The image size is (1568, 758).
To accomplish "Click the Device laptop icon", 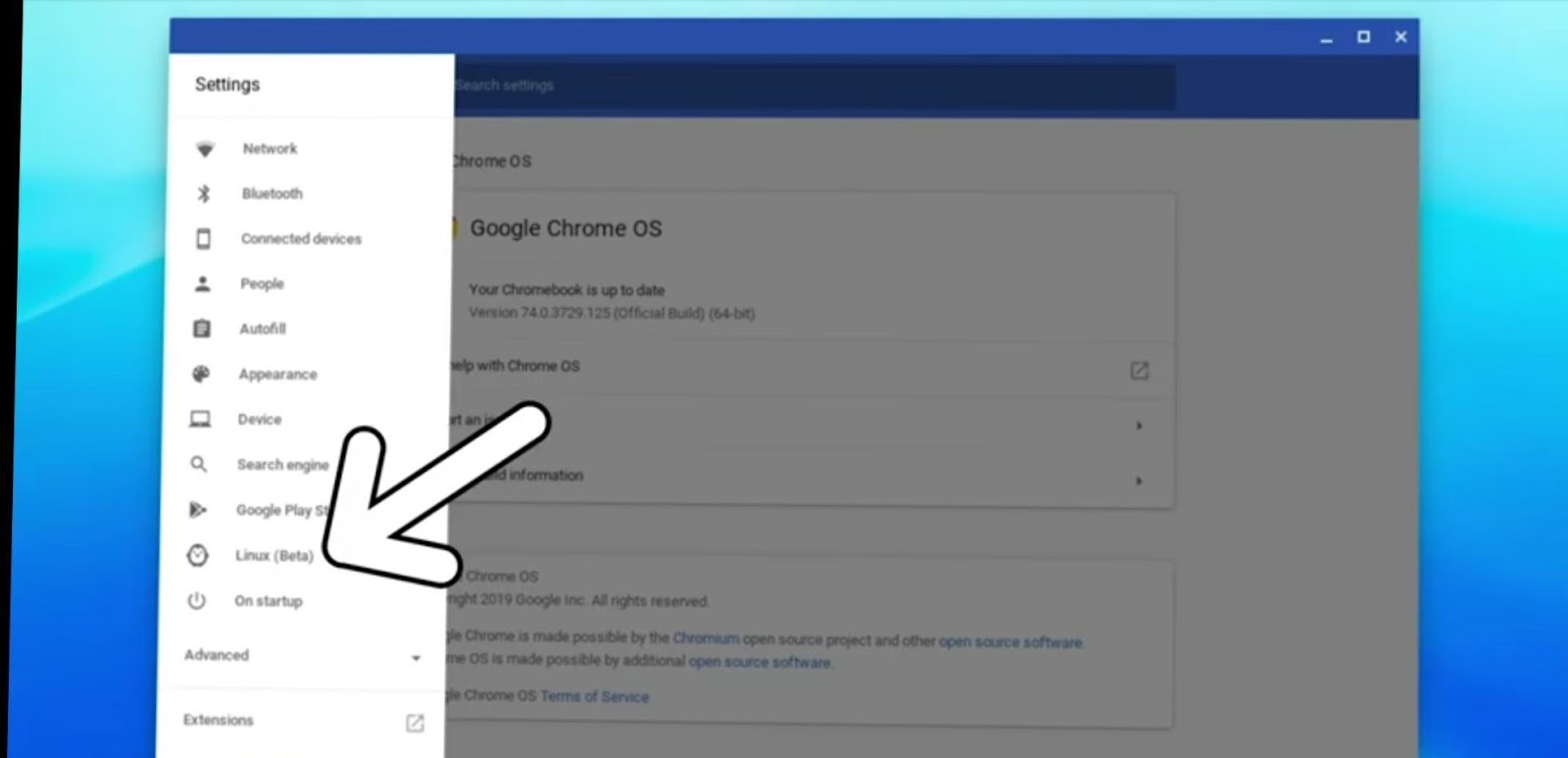I will [200, 419].
